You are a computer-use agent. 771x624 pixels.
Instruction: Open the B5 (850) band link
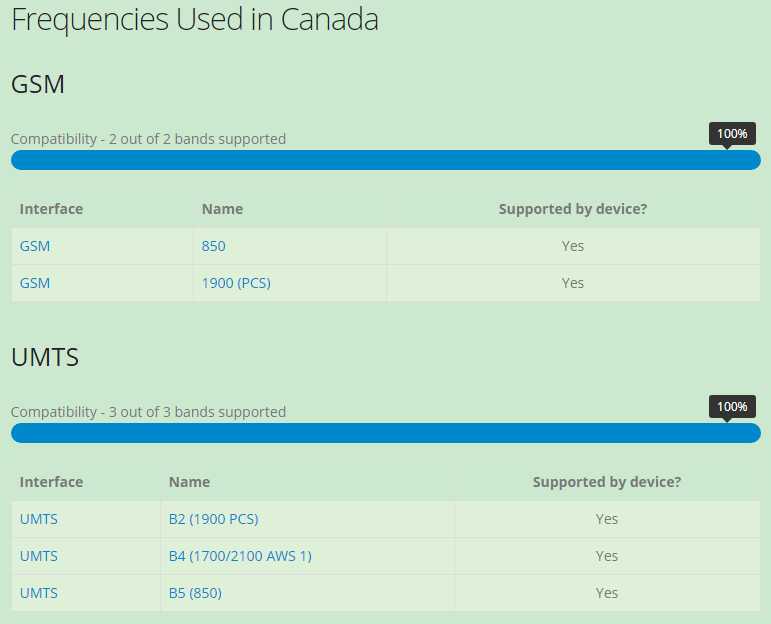[195, 593]
